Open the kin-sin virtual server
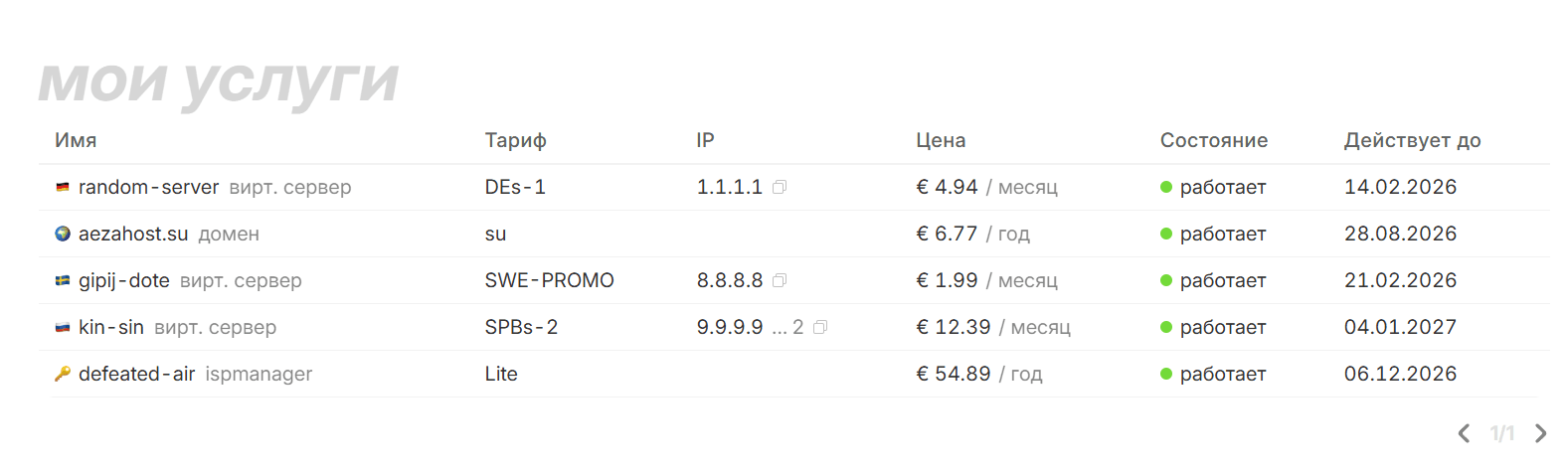This screenshot has height=476, width=1568. coord(111,327)
